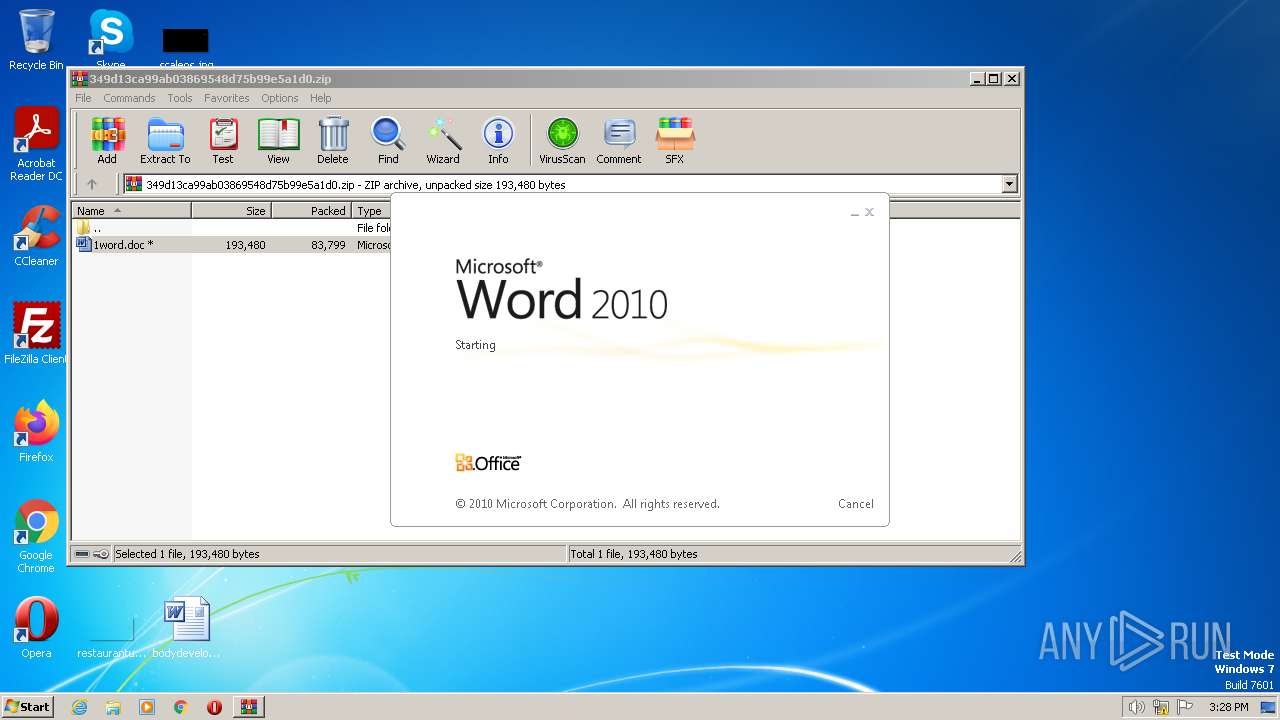Open the Comment toolbar icon
This screenshot has width=1280, height=720.
[x=619, y=140]
